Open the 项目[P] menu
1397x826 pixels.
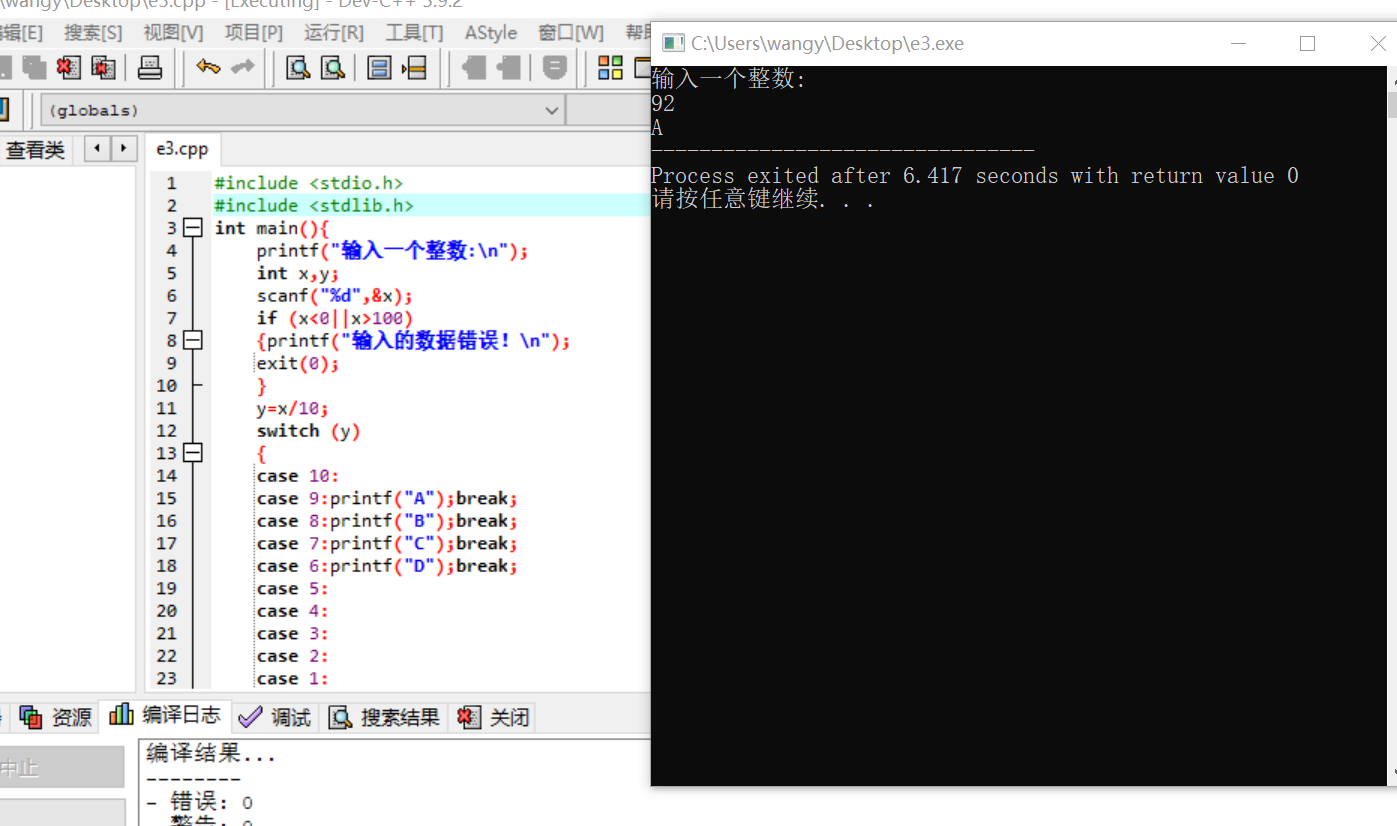pyautogui.click(x=253, y=33)
